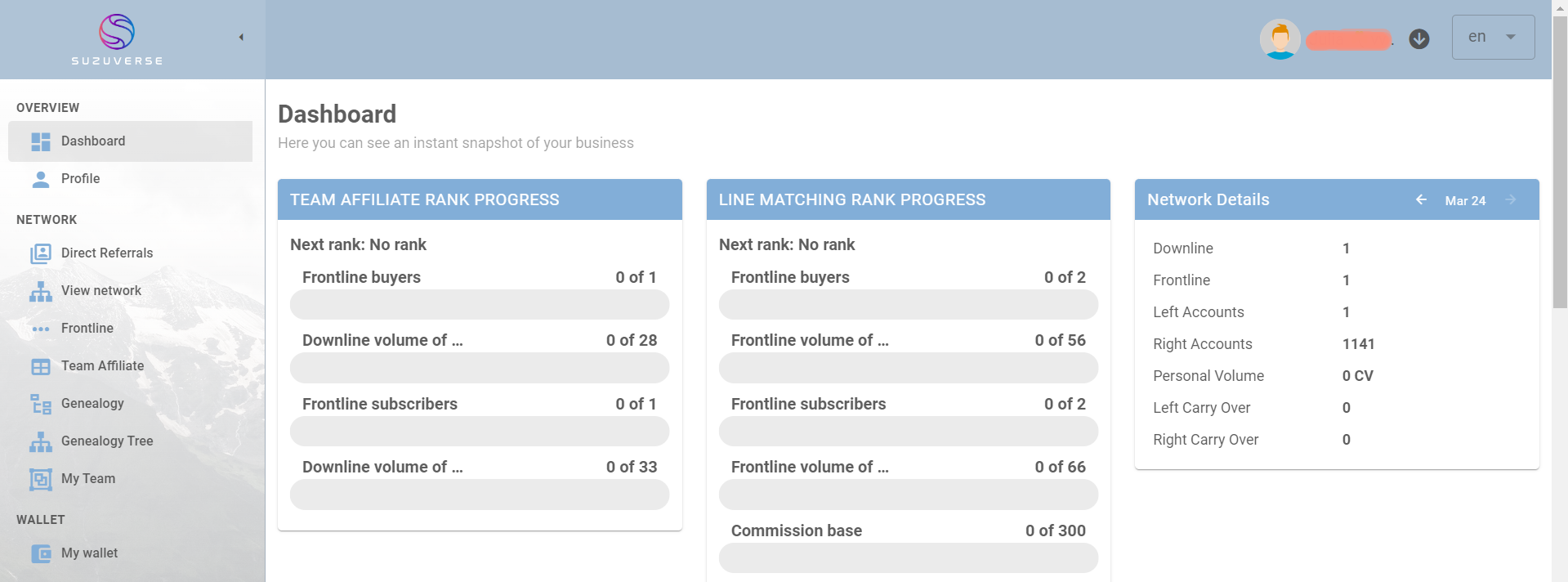Open the Frontline menu item
Viewport: 1568px width, 582px height.
(x=87, y=329)
